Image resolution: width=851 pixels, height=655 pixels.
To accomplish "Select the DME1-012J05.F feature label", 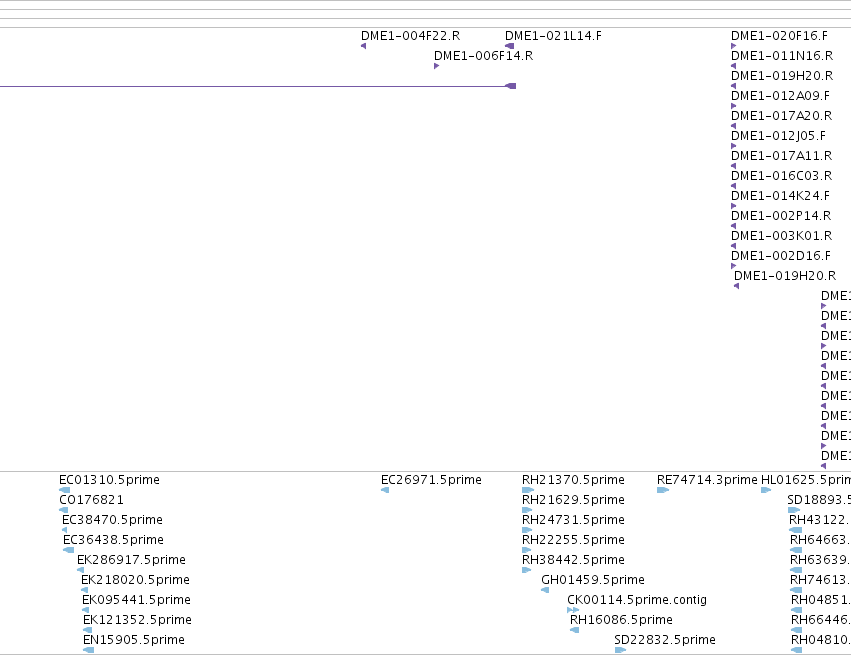I will coord(778,136).
